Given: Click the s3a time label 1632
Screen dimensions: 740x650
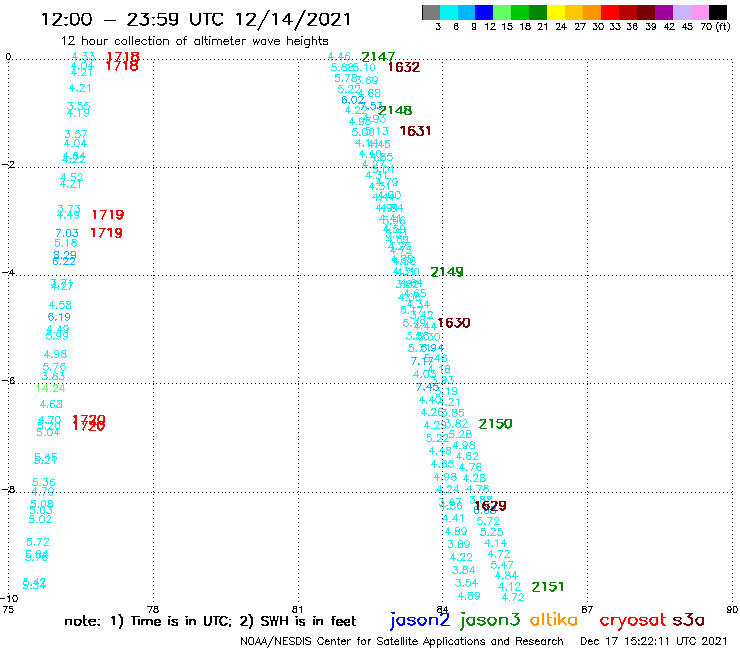Looking at the screenshot, I should (x=404, y=67).
